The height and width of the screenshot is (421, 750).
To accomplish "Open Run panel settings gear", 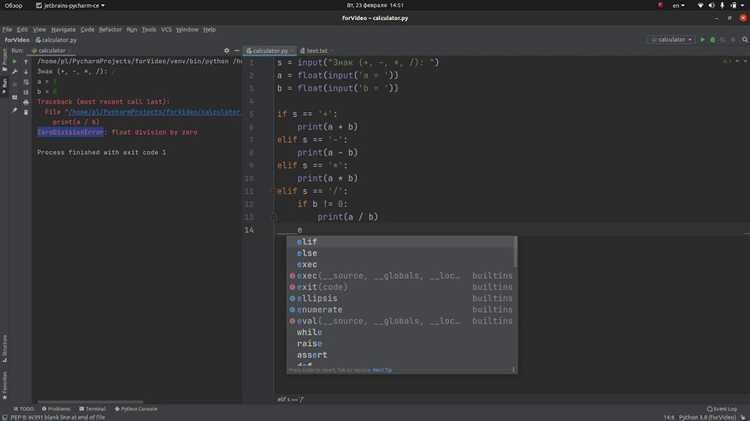I will coord(227,50).
